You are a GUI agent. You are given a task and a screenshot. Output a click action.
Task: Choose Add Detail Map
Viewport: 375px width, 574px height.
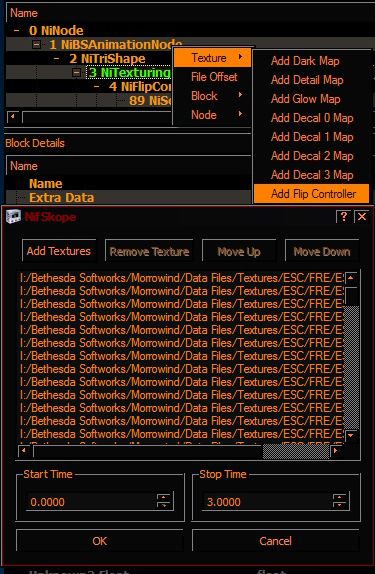click(x=311, y=80)
